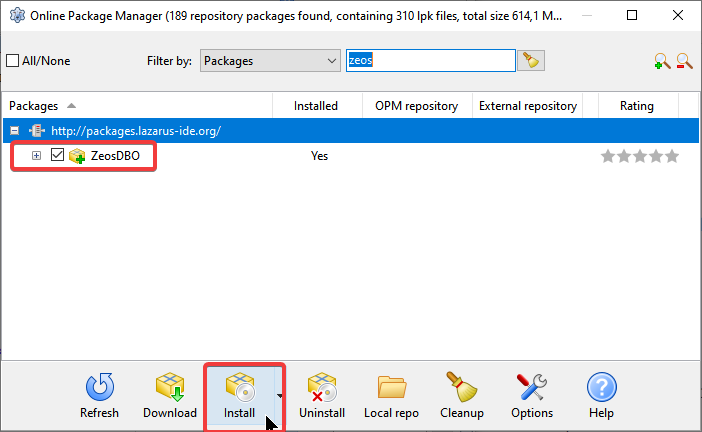This screenshot has width=702, height=432.
Task: Click the Refresh toolbar button
Action: pos(99,396)
